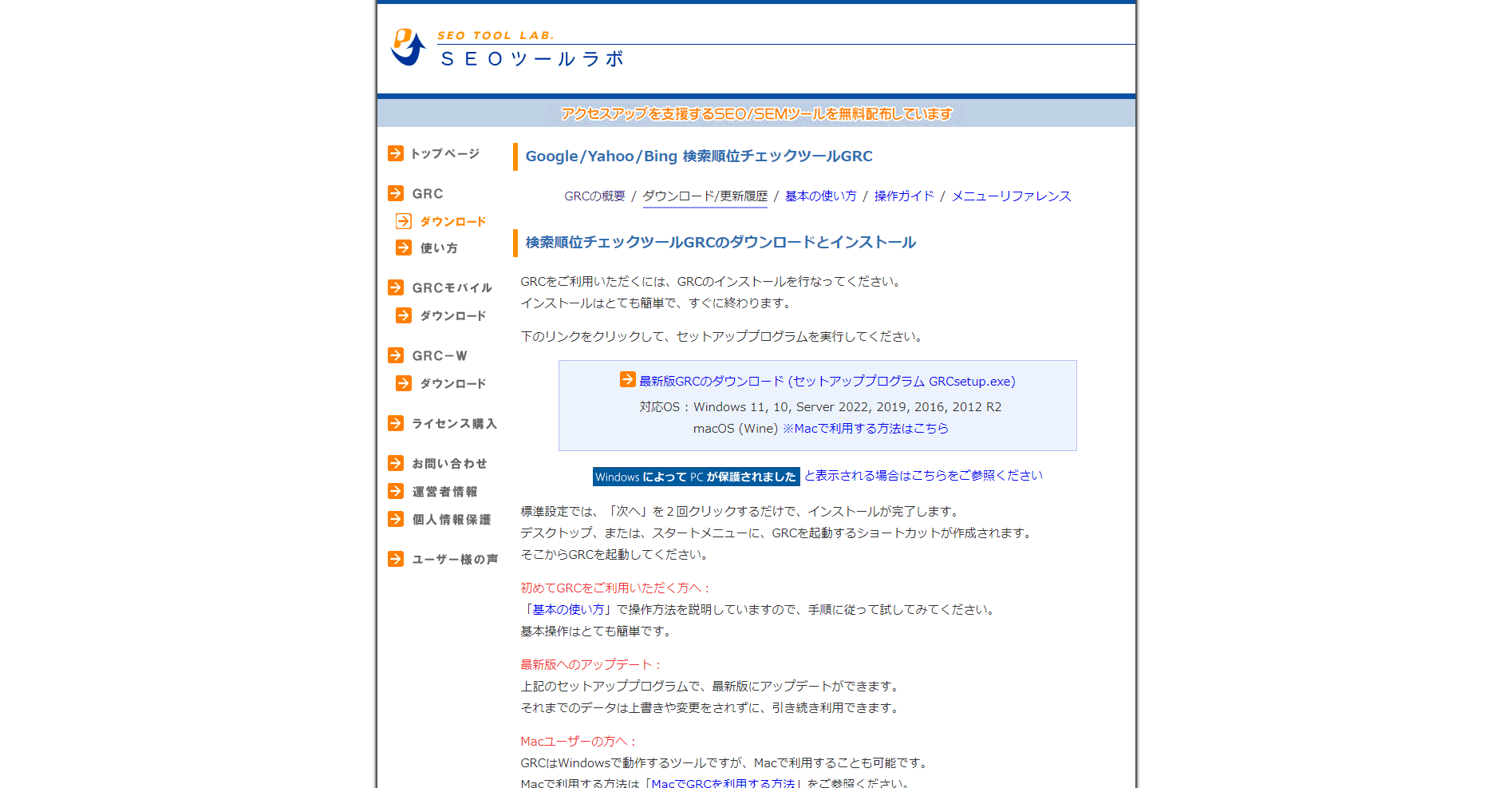1512x788 pixels.
Task: Click the arrow icon beside ユーザー様の声
Action: (x=396, y=559)
